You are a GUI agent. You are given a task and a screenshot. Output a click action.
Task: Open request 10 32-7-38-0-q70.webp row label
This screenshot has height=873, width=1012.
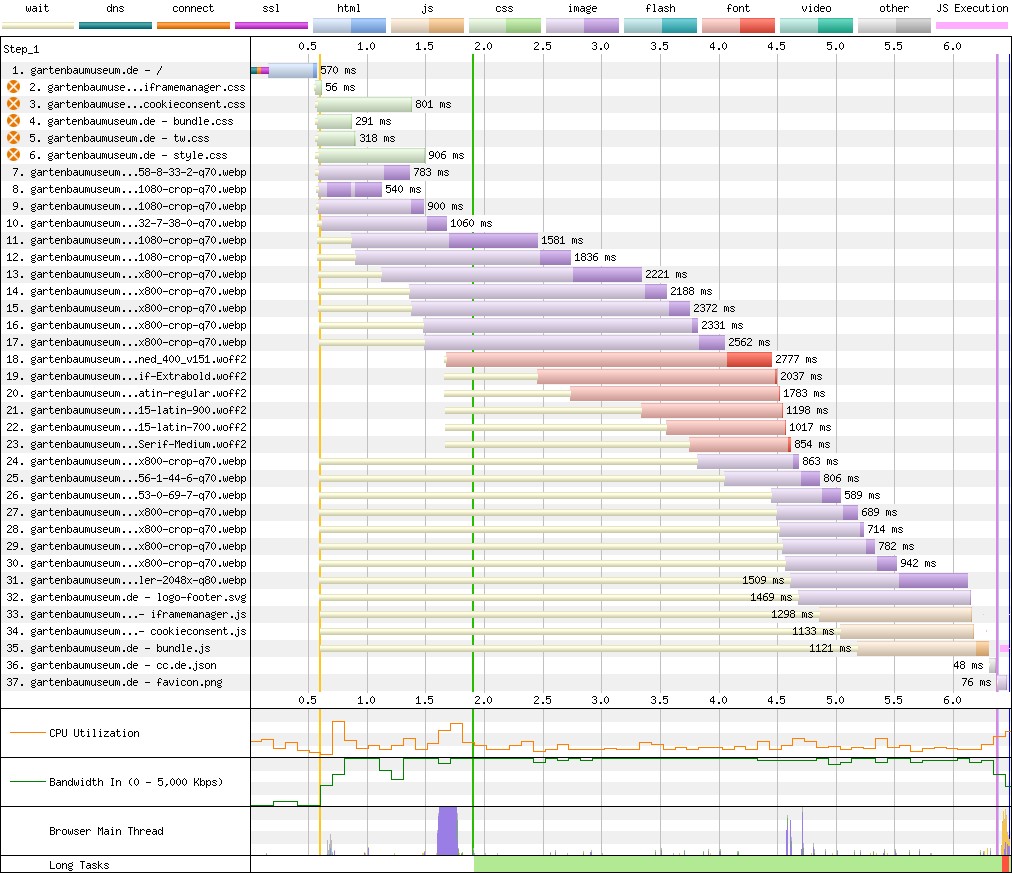point(126,223)
